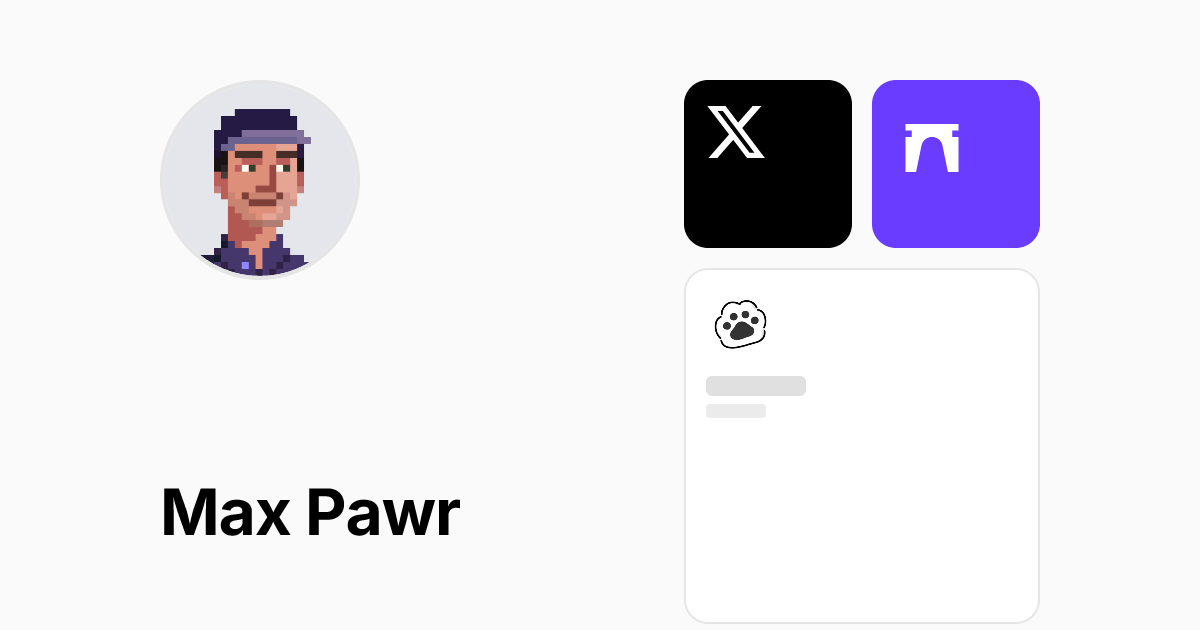Click blank lower area of the white card
The image size is (1200, 630).
point(862,530)
